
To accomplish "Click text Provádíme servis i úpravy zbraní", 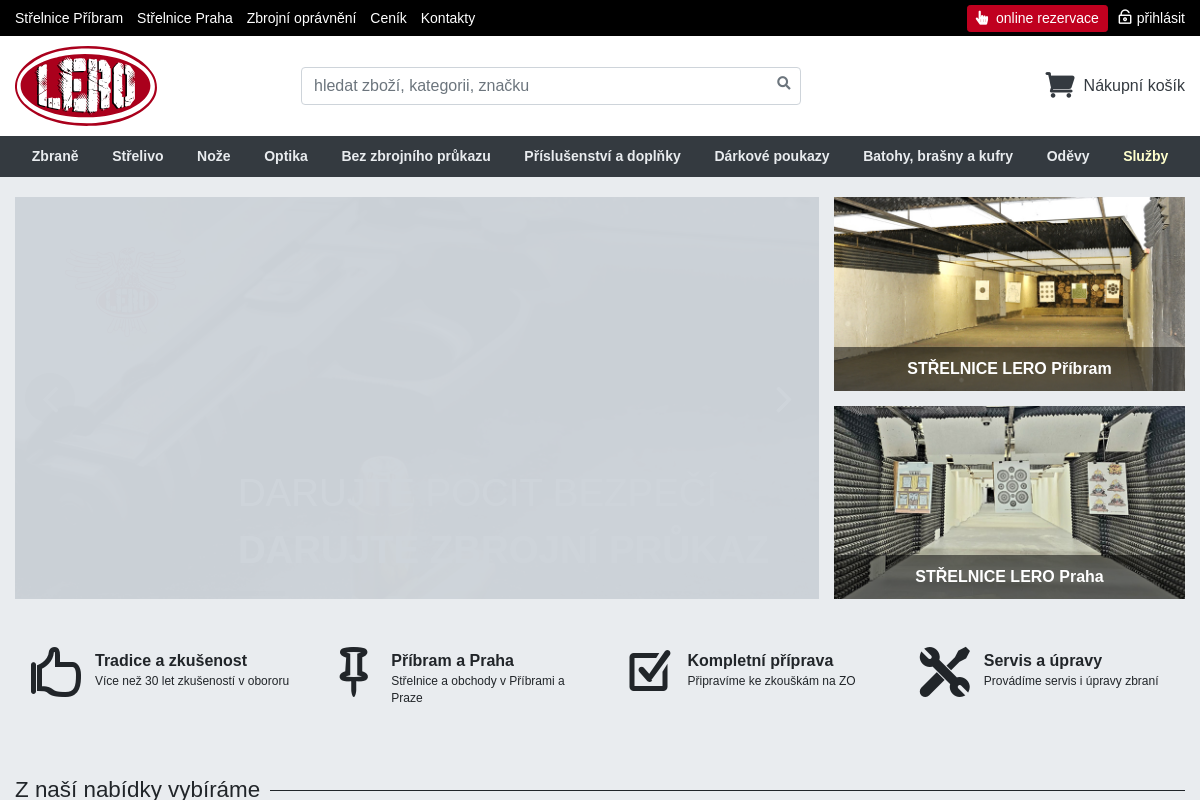I will (x=1071, y=681).
